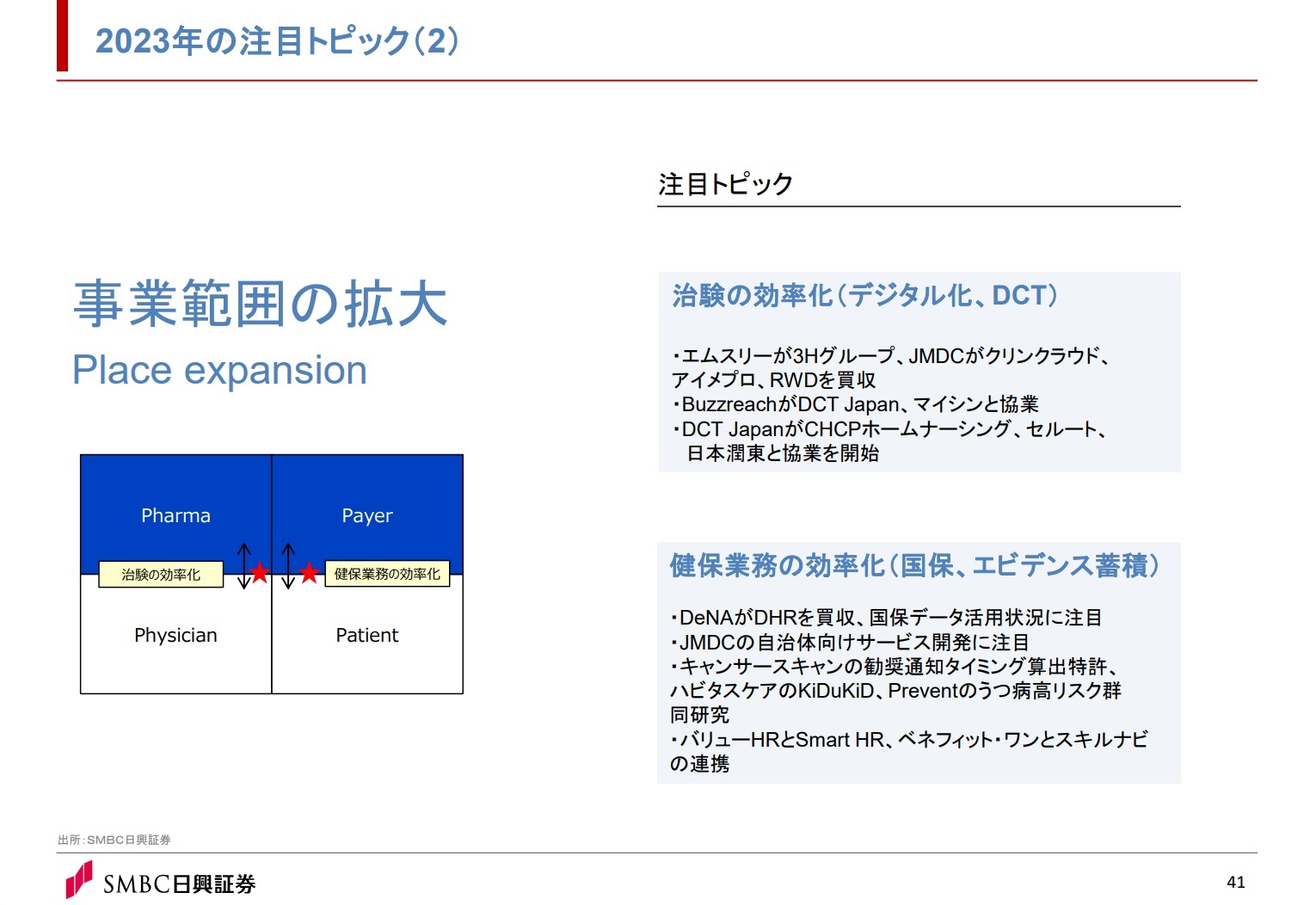Screen dimensions: 1316x905
Task: Click the slide title 2023年の注目トピック(2)
Action: [x=277, y=40]
